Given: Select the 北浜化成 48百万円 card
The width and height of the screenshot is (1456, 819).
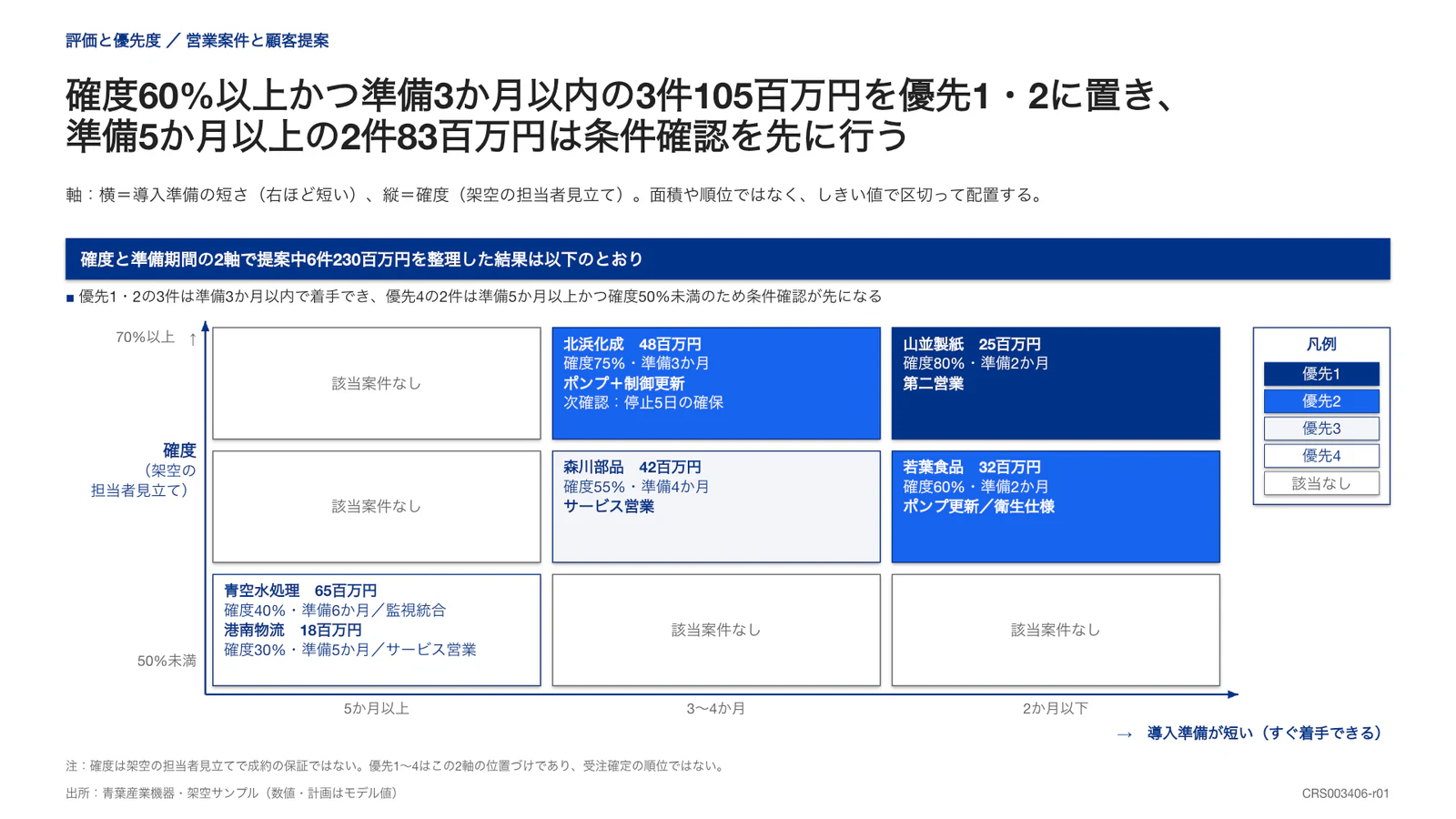Looking at the screenshot, I should click(x=716, y=383).
